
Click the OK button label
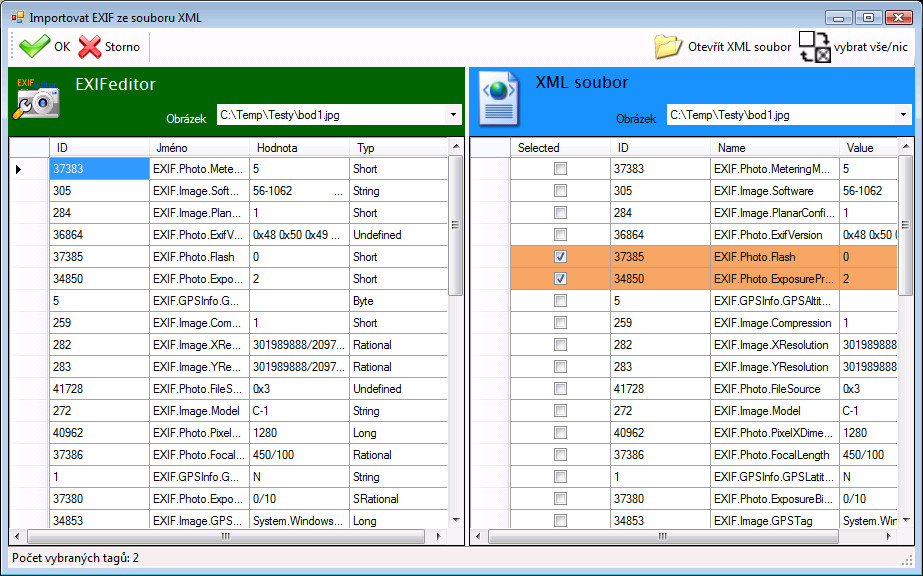coord(62,47)
